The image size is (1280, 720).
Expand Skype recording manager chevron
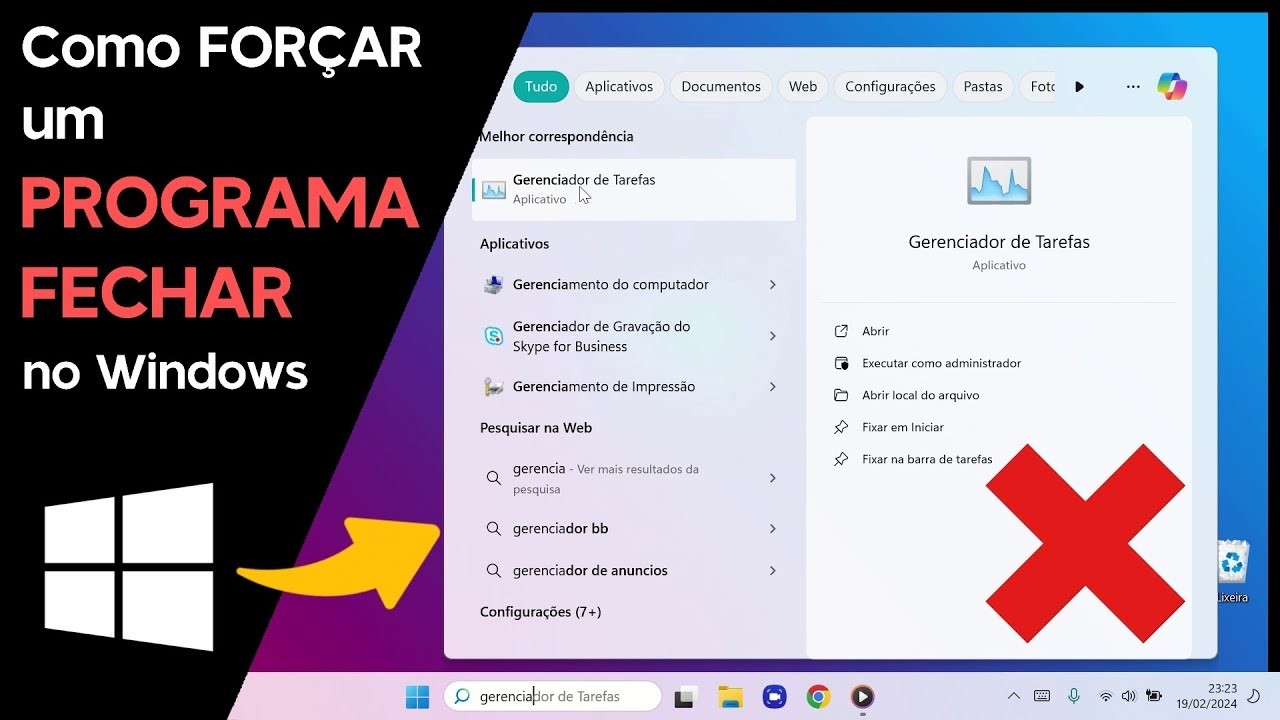tap(773, 336)
